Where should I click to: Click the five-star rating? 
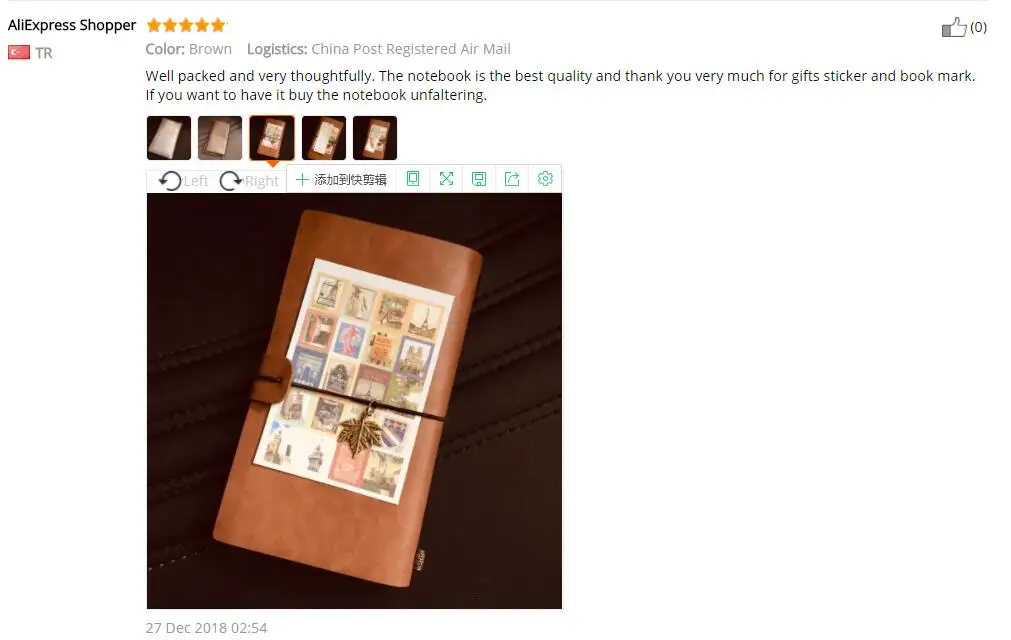(186, 25)
